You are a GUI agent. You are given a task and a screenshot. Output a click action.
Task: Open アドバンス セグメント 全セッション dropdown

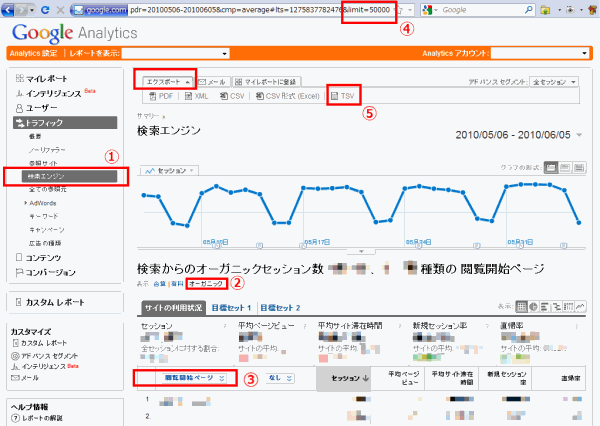coord(554,82)
